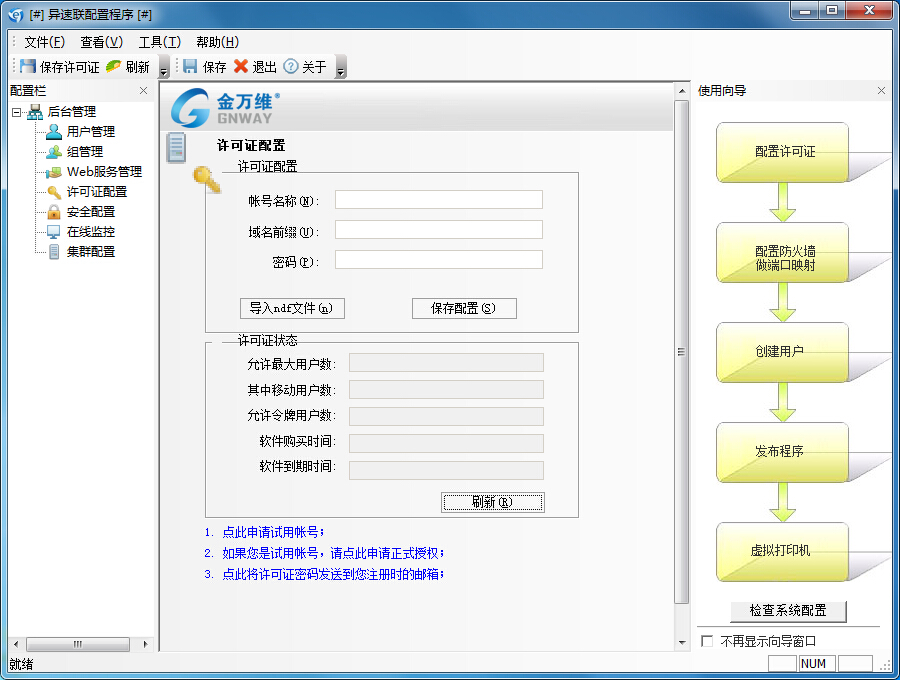This screenshot has height=680, width=900.
Task: Click inside the 密码 input field
Action: (x=440, y=259)
